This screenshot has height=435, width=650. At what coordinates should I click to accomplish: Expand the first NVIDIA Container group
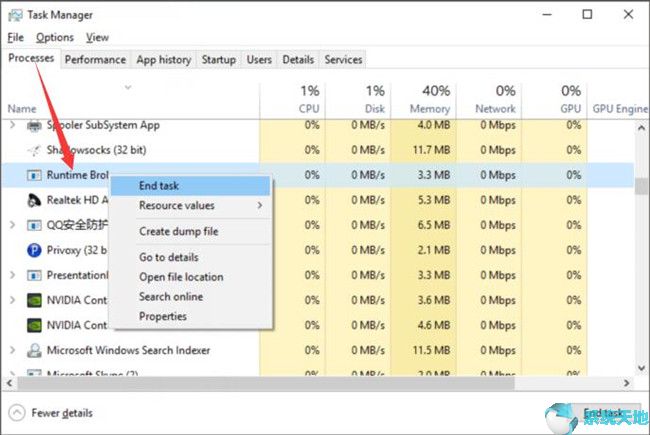12,300
